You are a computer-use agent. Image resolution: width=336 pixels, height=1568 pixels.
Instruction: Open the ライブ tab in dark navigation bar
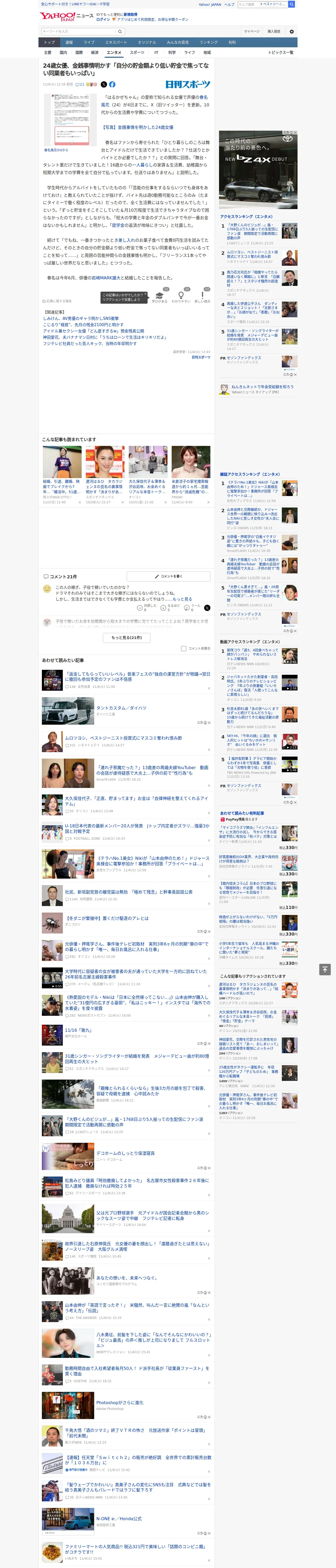point(89,42)
